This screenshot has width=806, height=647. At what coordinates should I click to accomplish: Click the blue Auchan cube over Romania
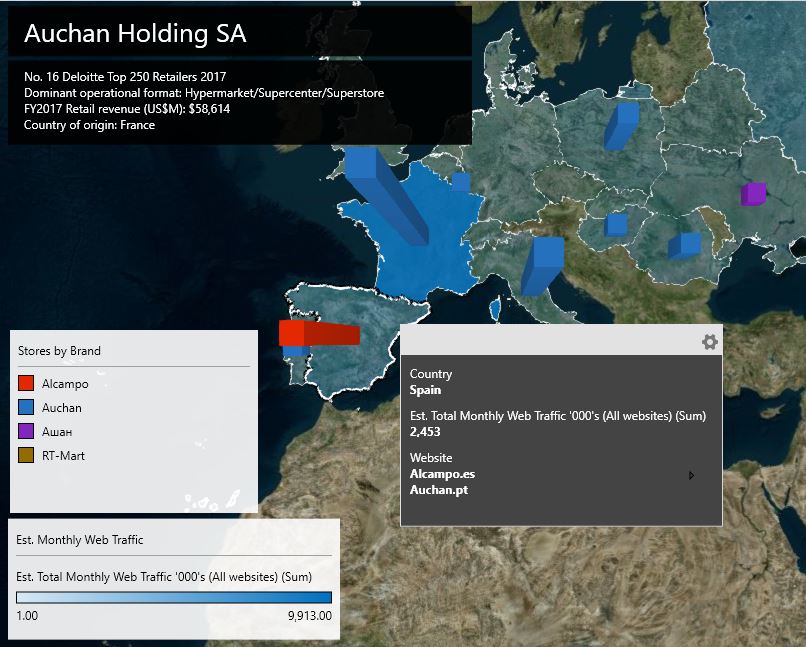[684, 246]
